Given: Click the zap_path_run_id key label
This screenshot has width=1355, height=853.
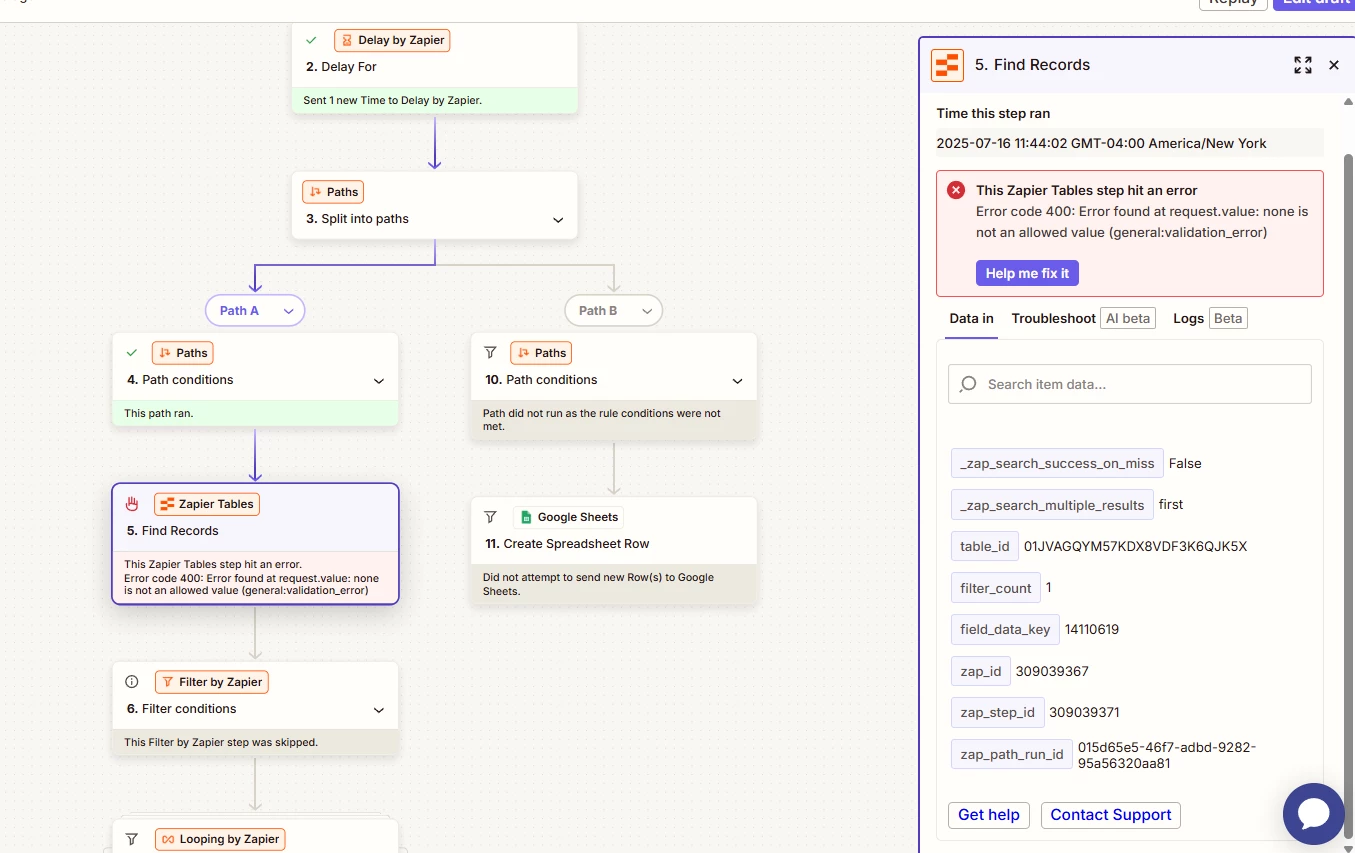Looking at the screenshot, I should [1012, 754].
